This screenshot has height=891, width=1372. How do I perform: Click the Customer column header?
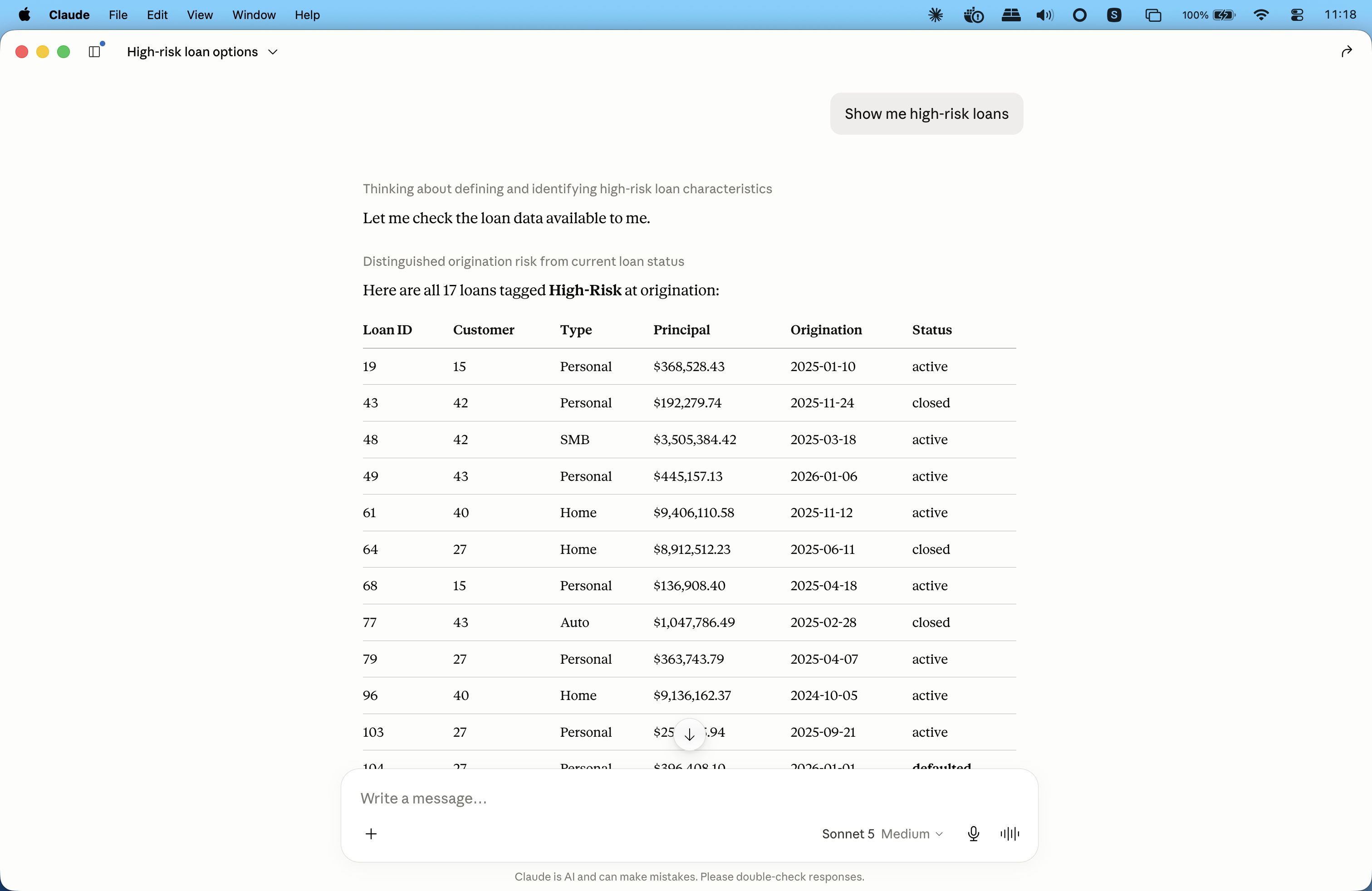[x=484, y=330]
